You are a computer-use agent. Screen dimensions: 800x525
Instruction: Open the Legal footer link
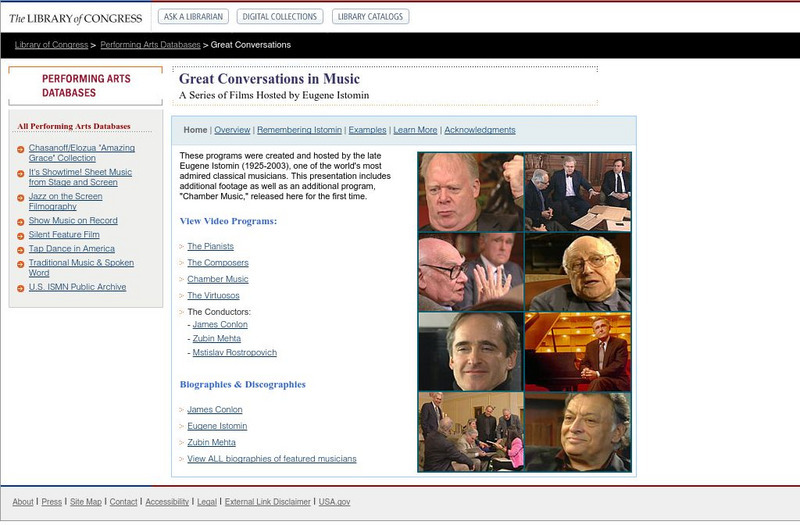[x=207, y=502]
